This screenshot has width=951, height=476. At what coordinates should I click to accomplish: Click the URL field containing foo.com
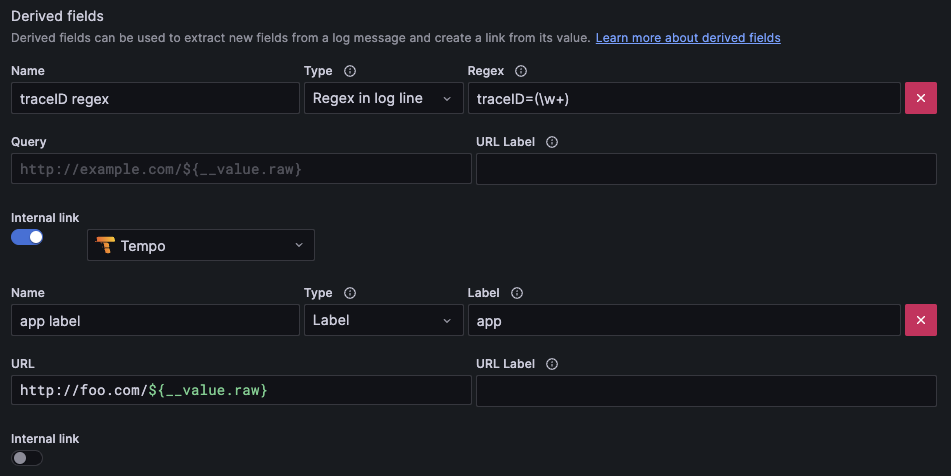[240, 390]
